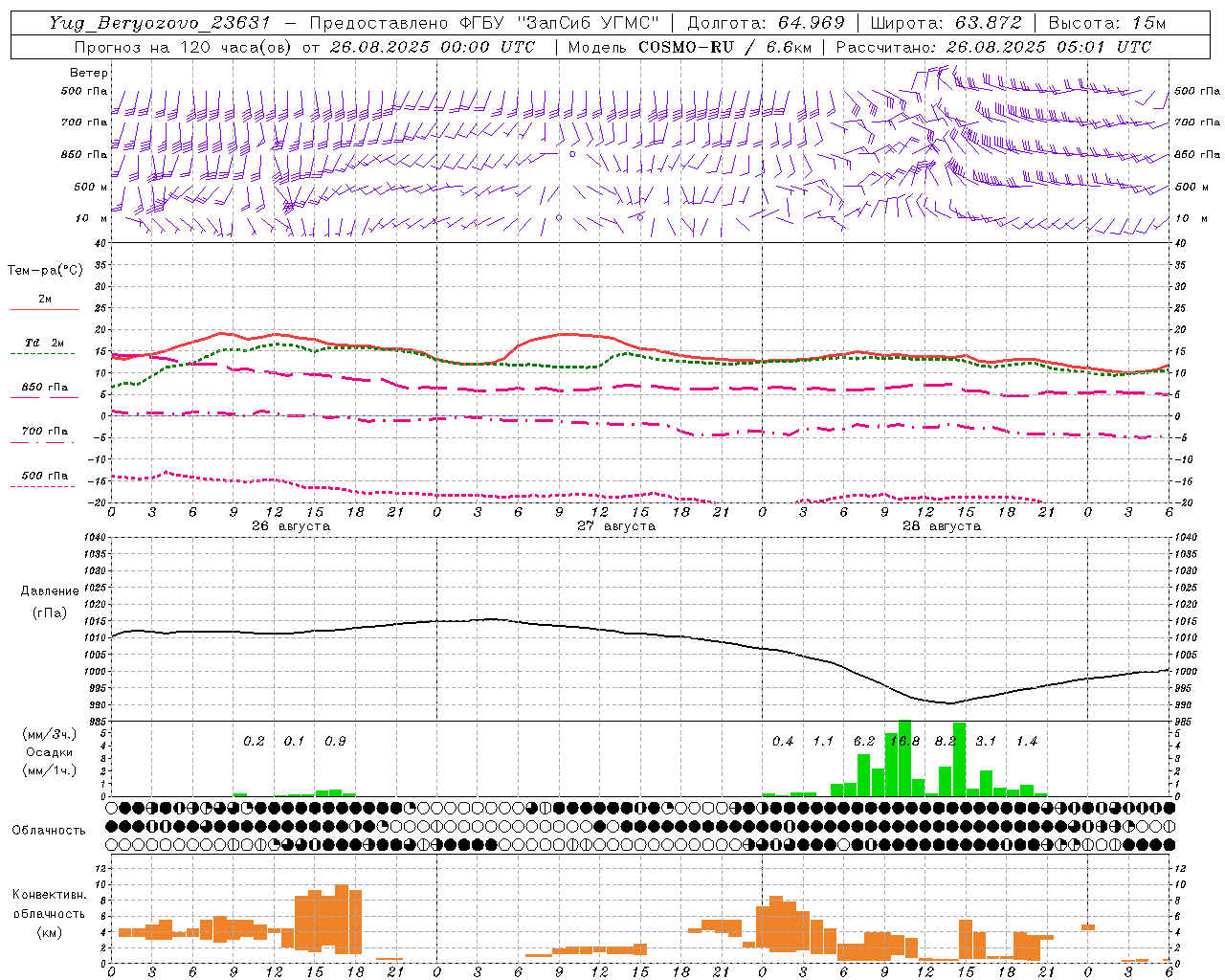The height and width of the screenshot is (980, 1225).
Task: Click the 850 гПа temperature legend label
Action: [44, 388]
